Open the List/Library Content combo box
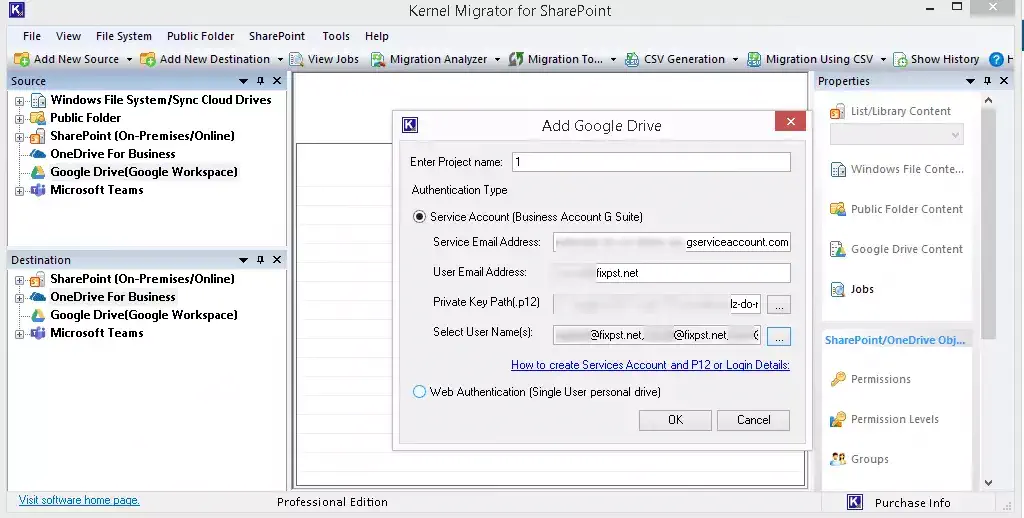1024x518 pixels. 896,135
